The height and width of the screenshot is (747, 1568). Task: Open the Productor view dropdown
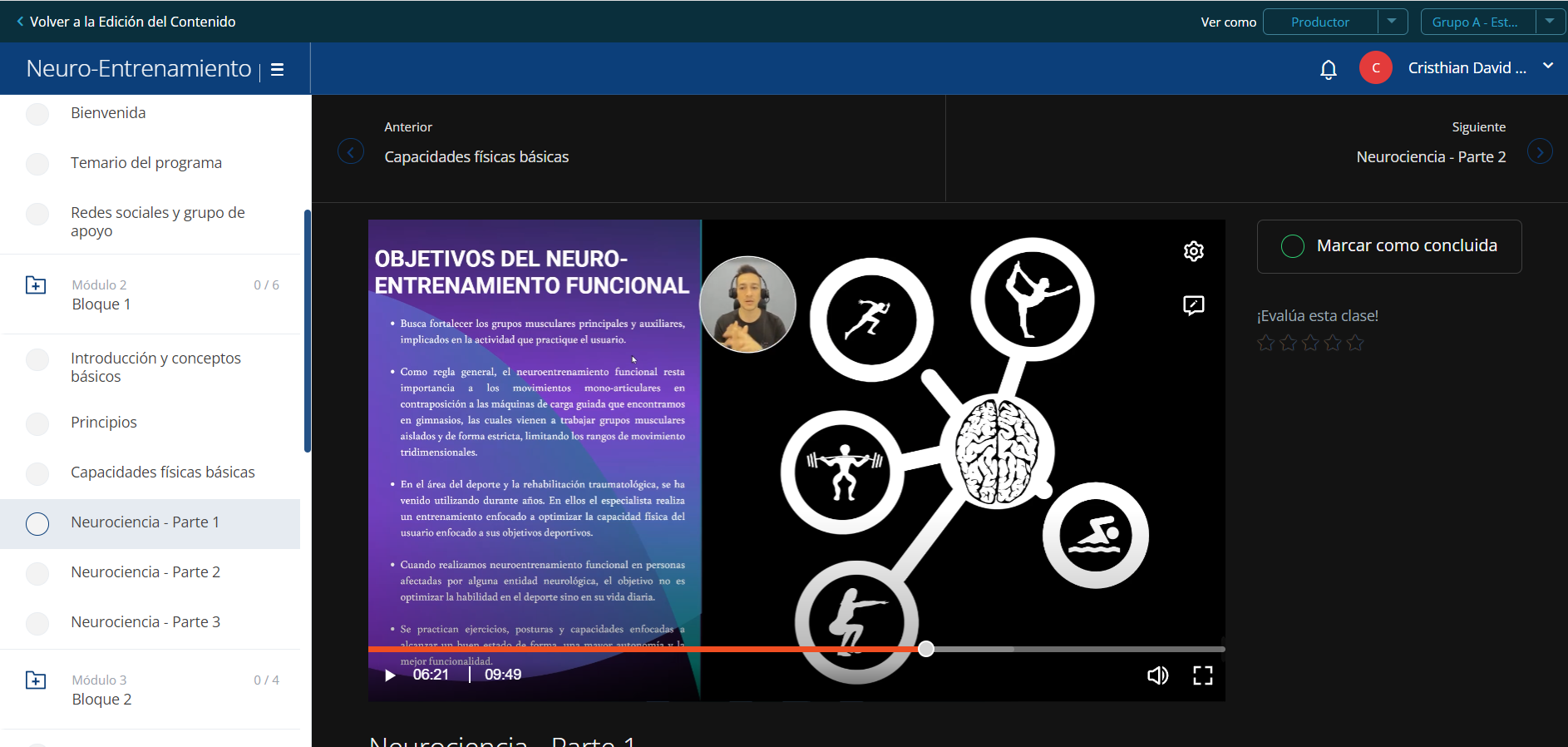(x=1392, y=22)
